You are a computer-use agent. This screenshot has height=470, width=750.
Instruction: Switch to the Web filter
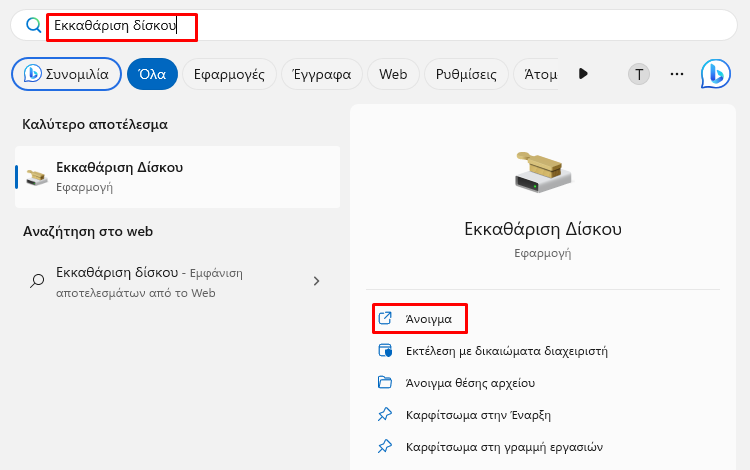pos(393,74)
